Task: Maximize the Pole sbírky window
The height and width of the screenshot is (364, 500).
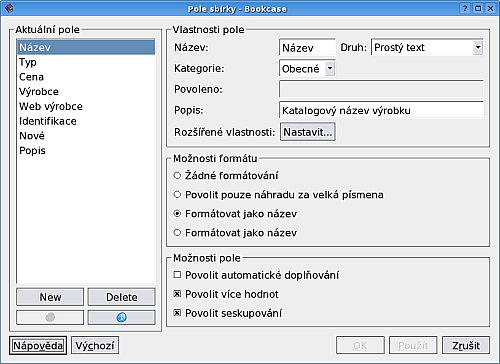Action: (478, 8)
